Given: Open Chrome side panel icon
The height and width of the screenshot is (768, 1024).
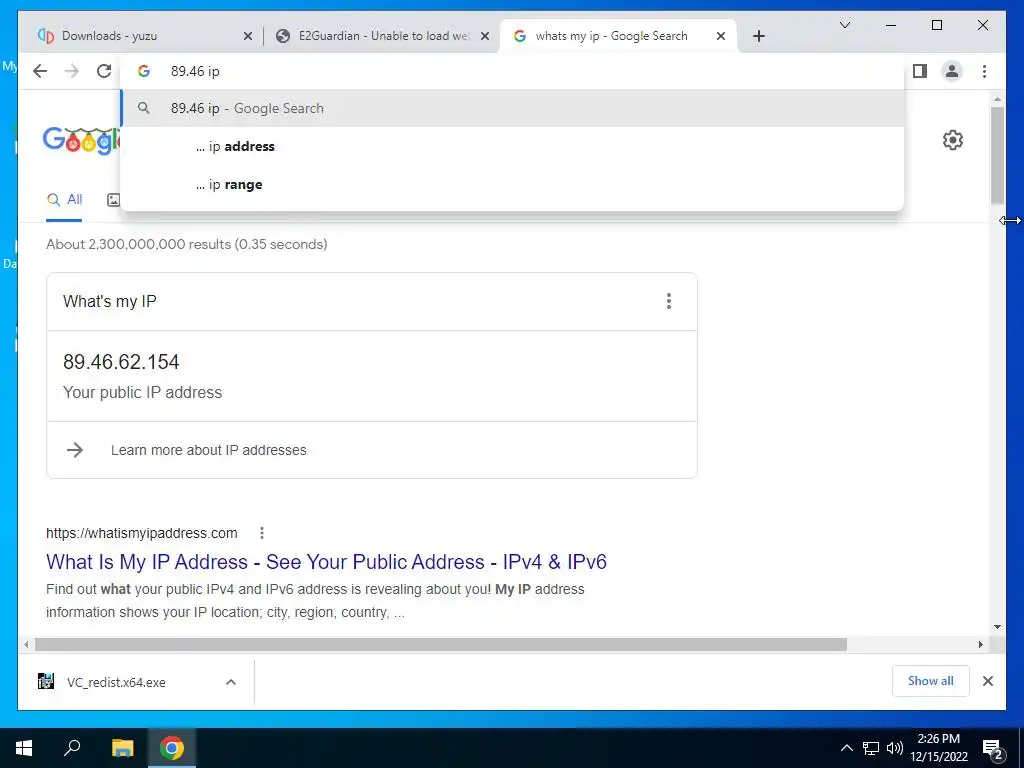Looking at the screenshot, I should click(x=920, y=71).
